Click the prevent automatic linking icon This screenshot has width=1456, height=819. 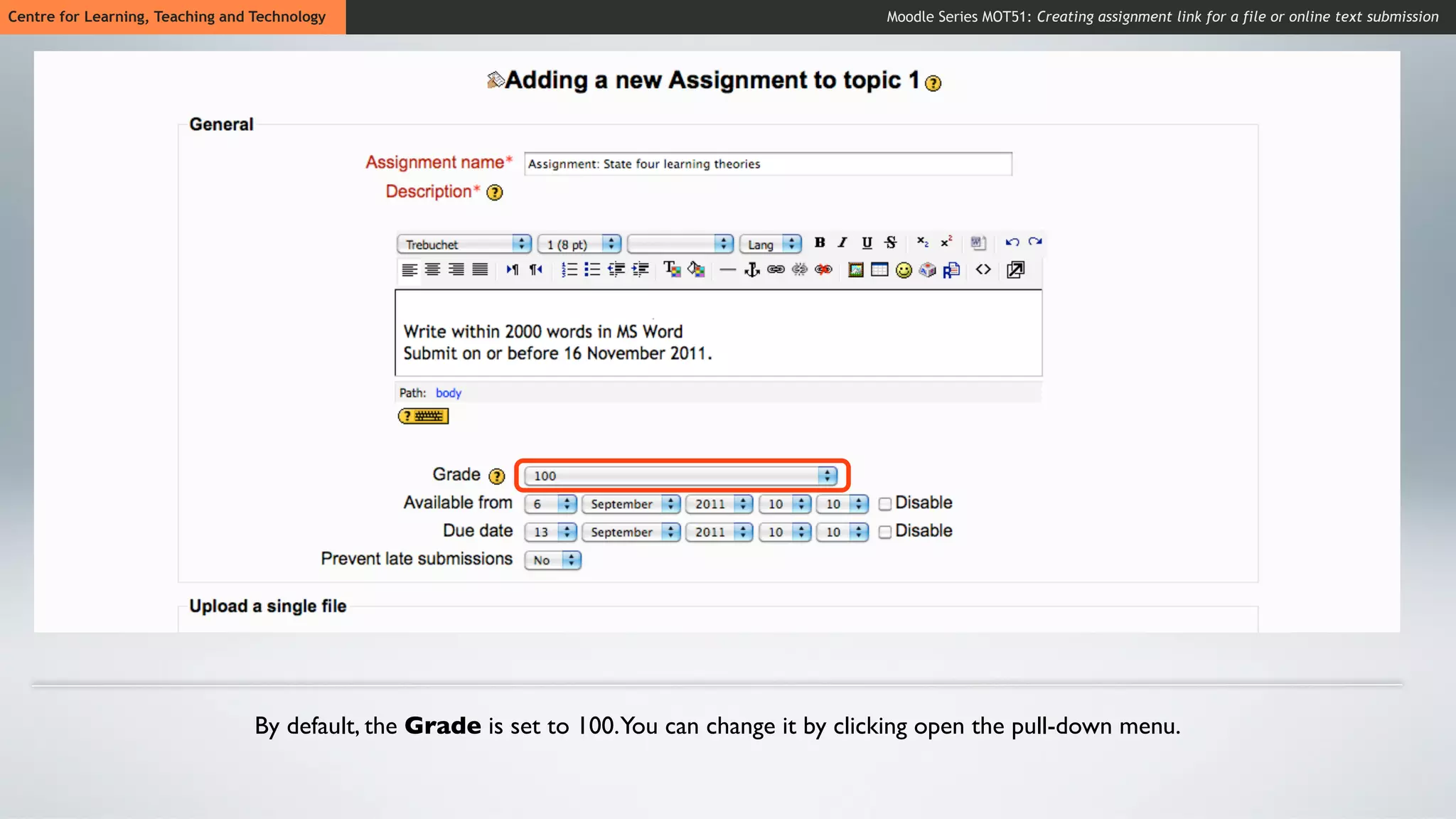[x=824, y=269]
